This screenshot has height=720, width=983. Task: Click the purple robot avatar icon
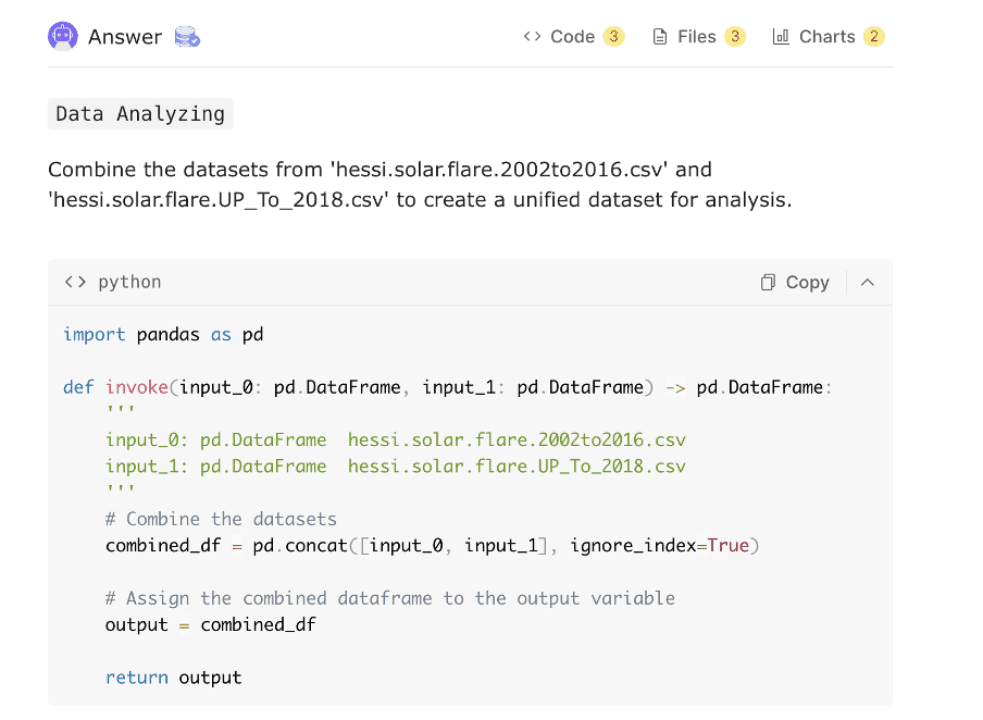point(63,36)
